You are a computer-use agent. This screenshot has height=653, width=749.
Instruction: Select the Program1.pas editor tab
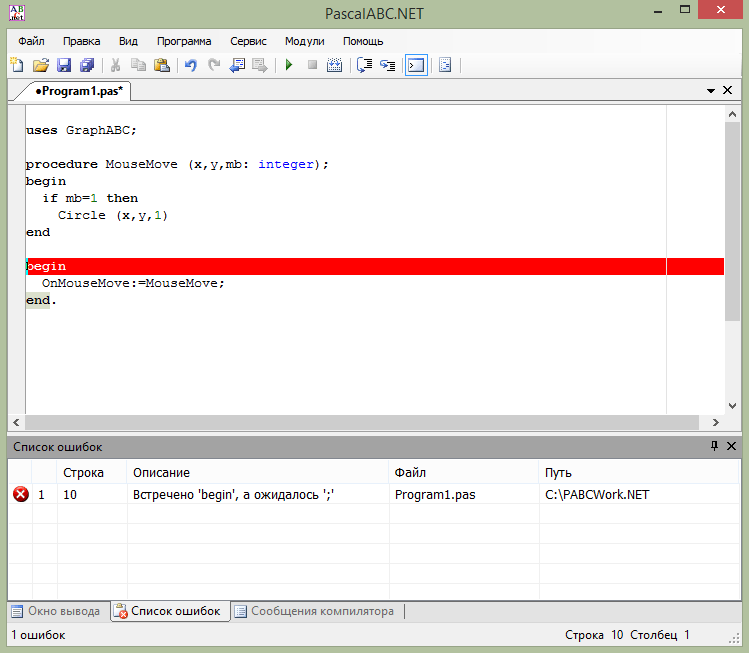(x=79, y=91)
